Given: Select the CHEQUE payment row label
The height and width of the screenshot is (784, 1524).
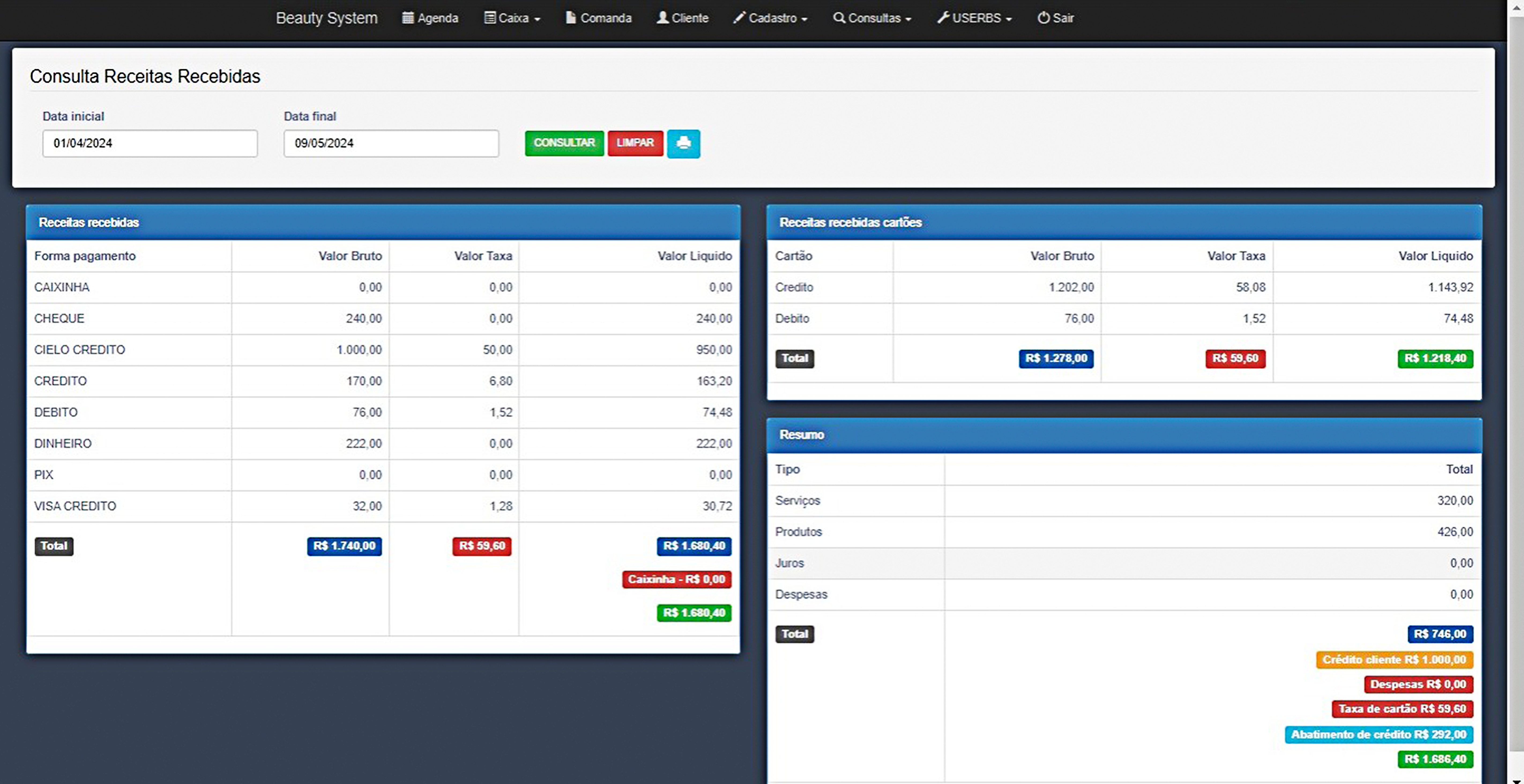Looking at the screenshot, I should tap(59, 318).
